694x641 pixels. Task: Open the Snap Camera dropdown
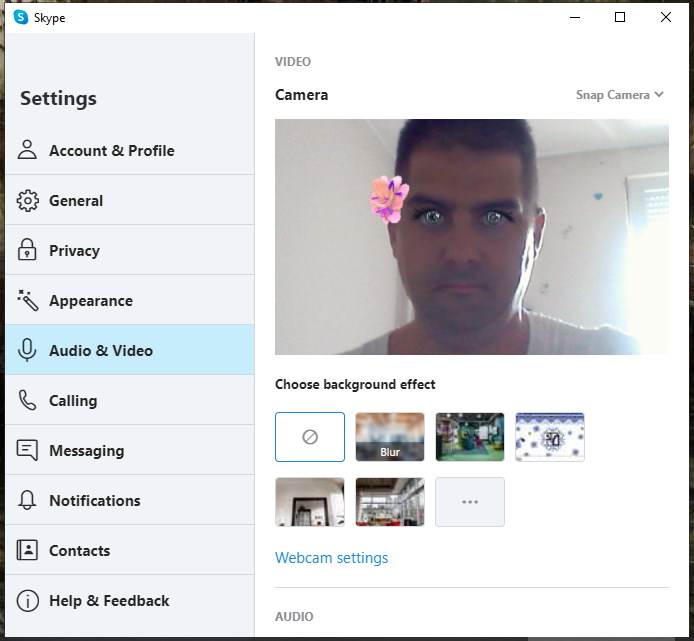pos(619,95)
